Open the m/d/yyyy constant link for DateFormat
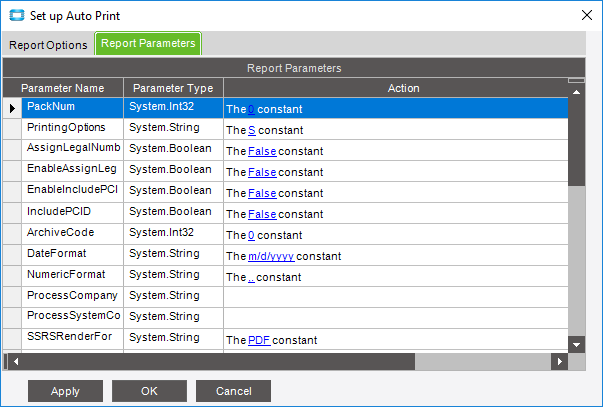This screenshot has width=603, height=407. pos(271,256)
